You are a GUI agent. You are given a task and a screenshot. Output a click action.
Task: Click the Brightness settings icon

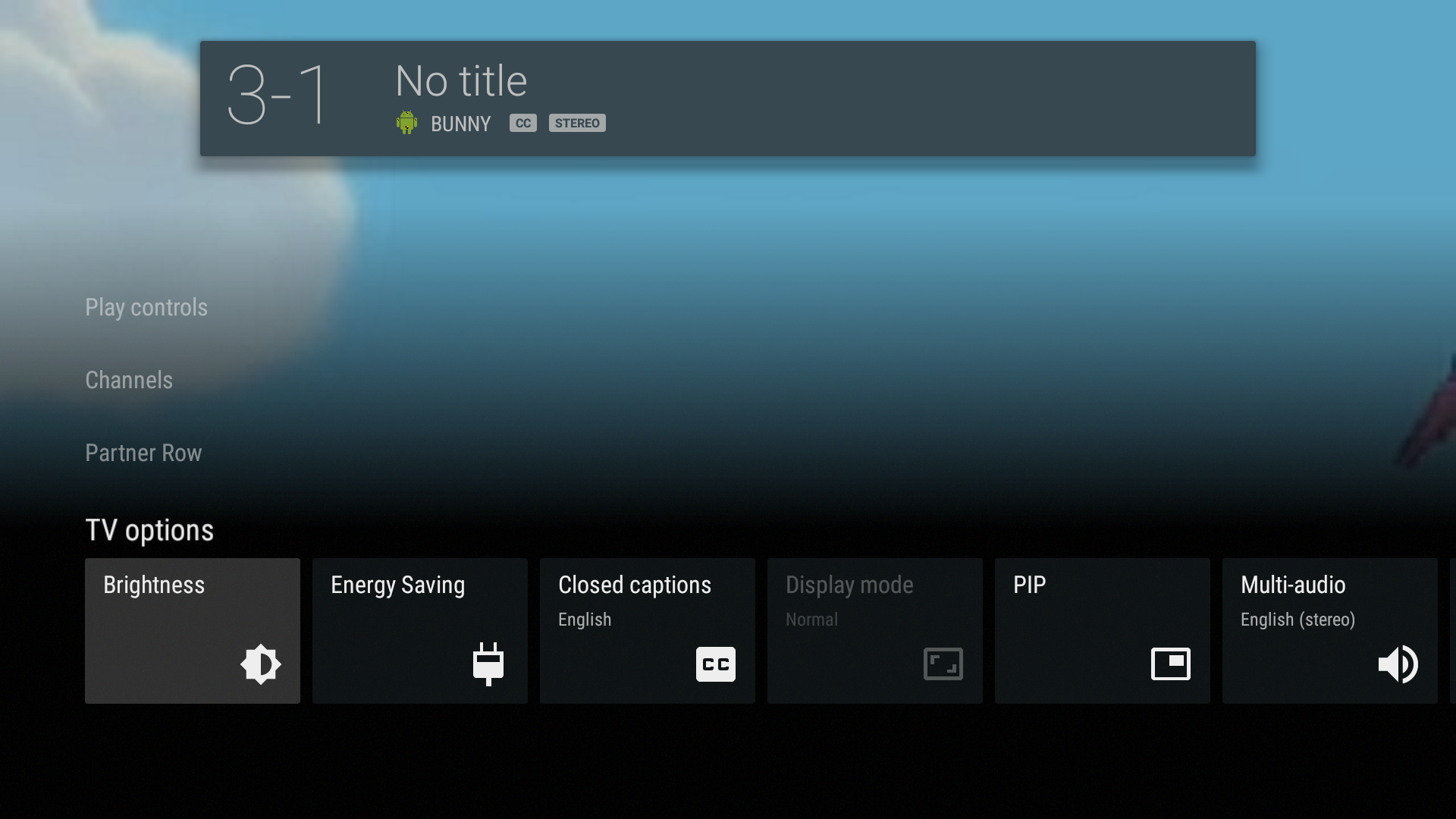pos(260,664)
